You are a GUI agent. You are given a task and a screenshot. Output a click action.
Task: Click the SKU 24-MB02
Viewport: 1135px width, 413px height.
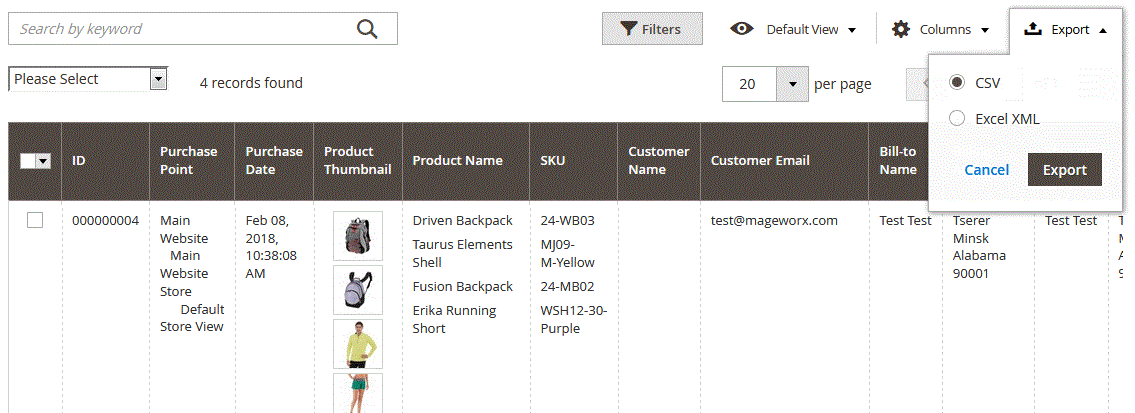pos(568,286)
